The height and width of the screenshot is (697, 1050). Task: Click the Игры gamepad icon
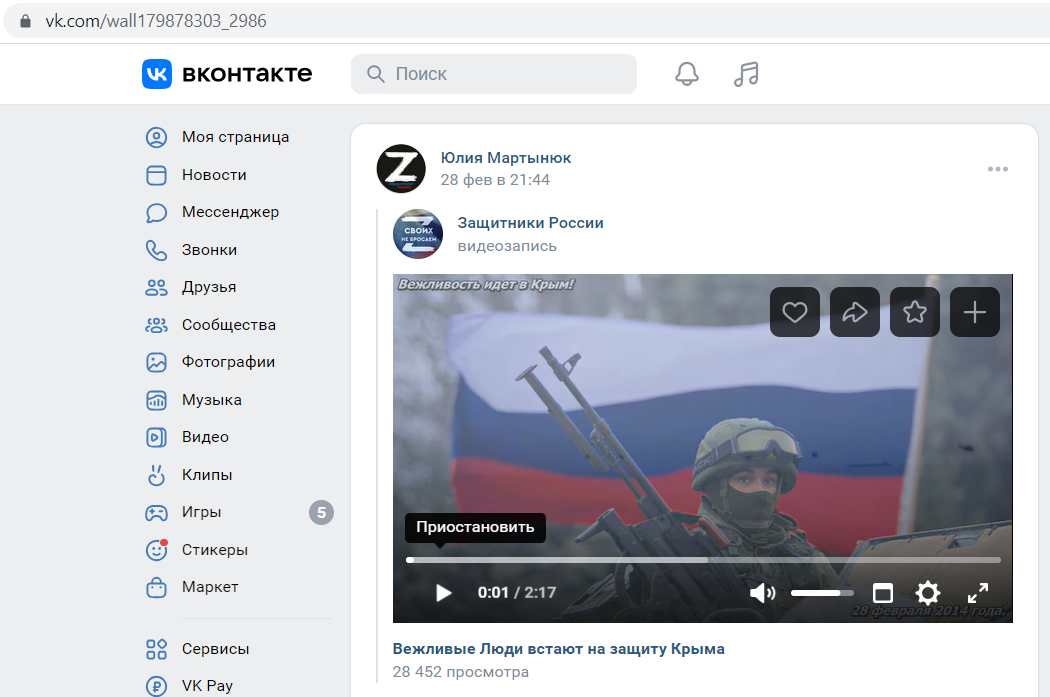[x=156, y=513]
